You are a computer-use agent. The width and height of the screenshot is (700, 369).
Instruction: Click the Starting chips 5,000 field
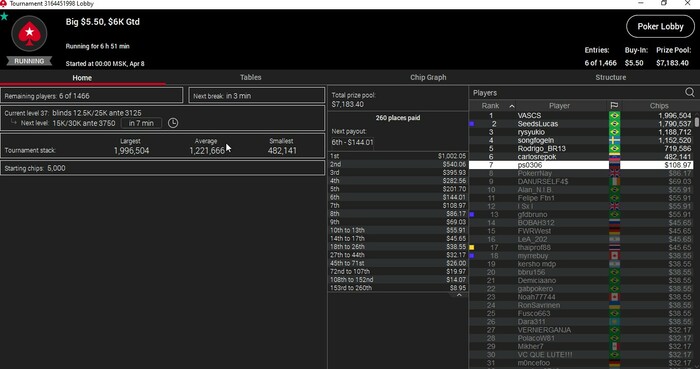162,168
